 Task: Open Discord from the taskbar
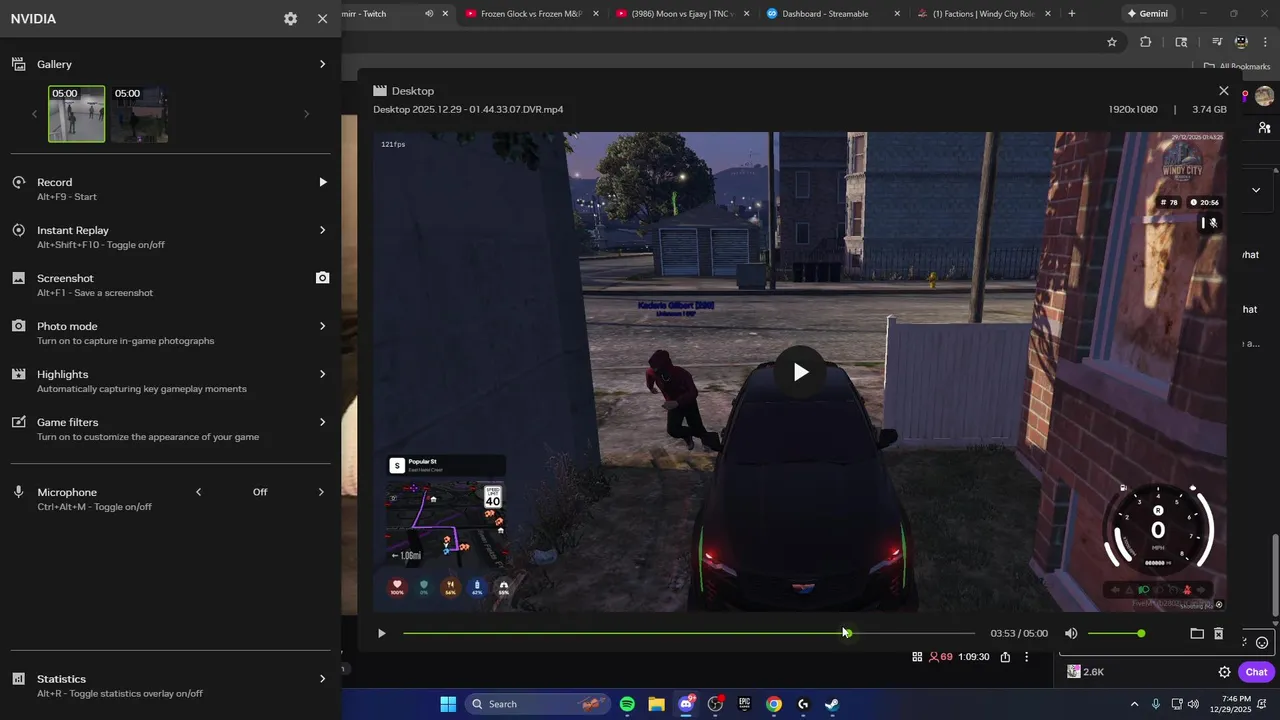pyautogui.click(x=686, y=704)
